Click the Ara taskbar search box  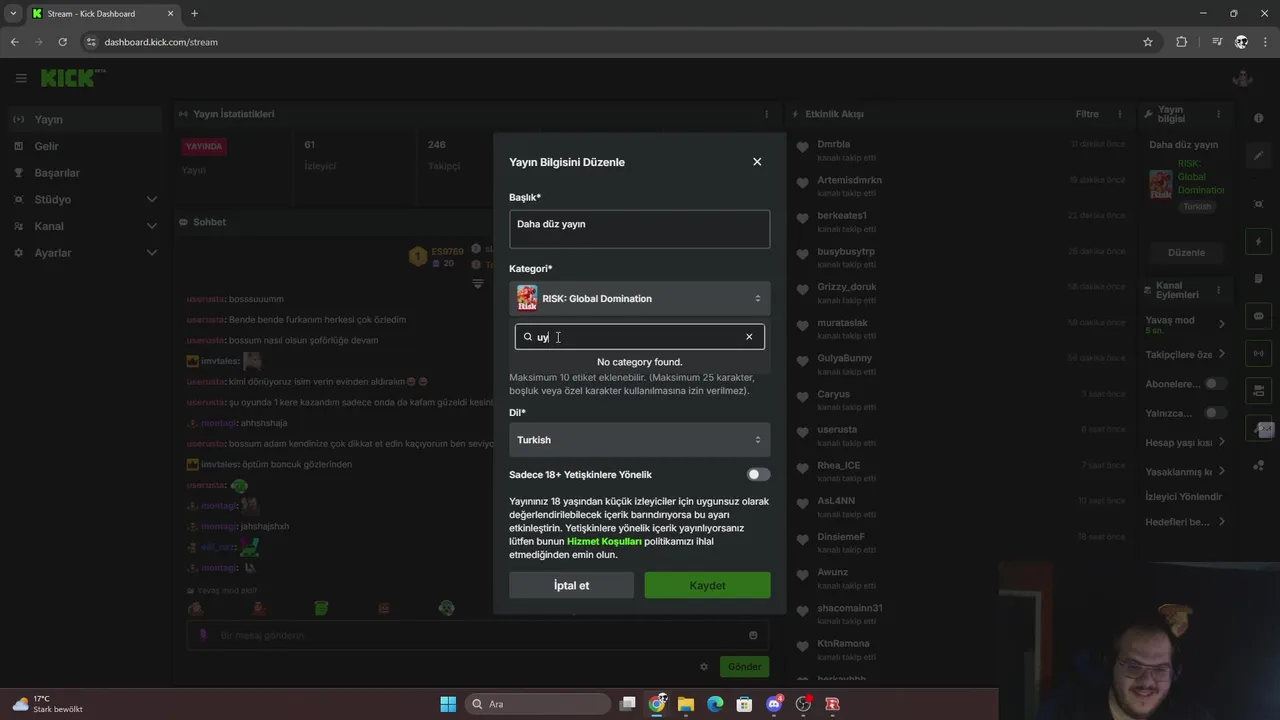(538, 704)
